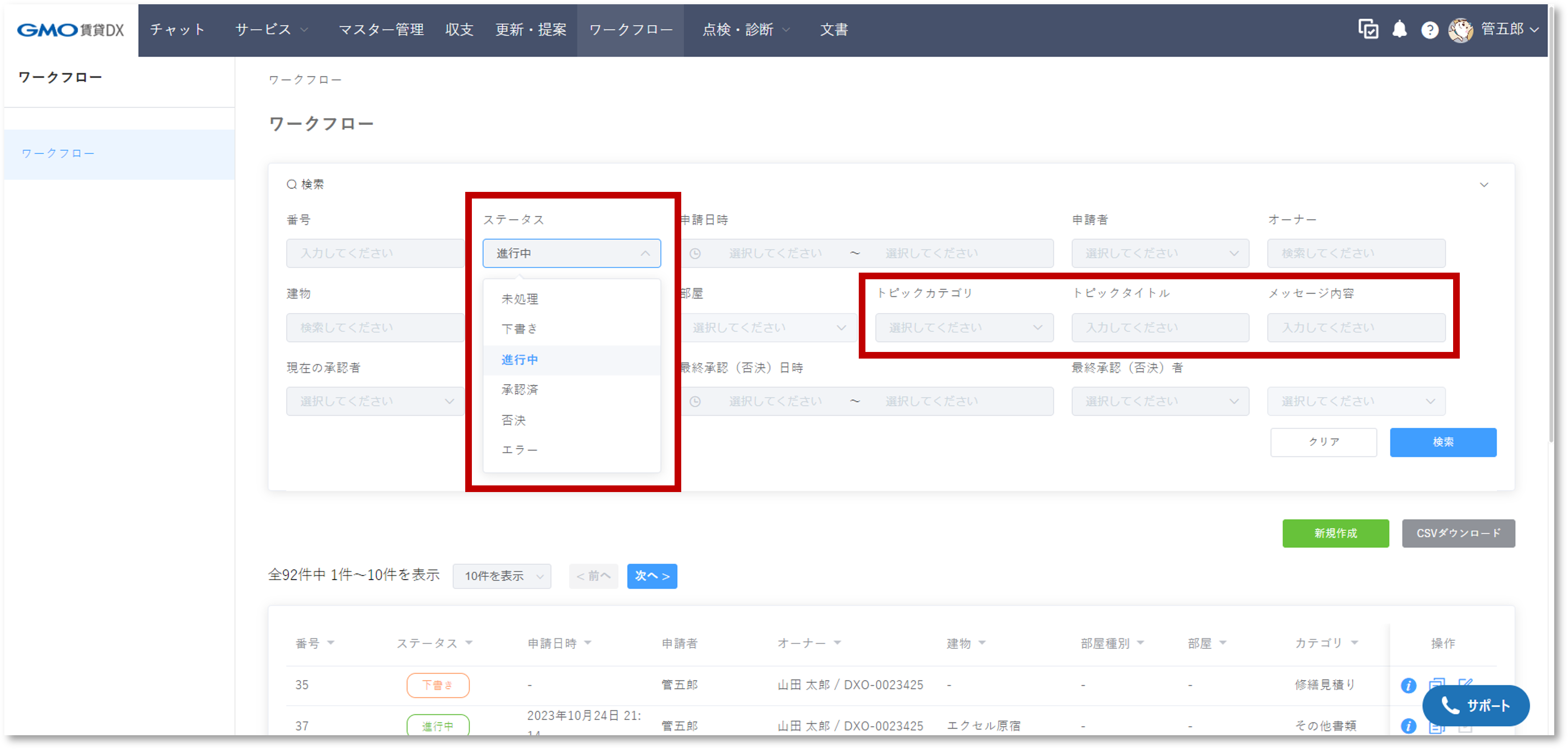The width and height of the screenshot is (1568, 749).
Task: Open the 10件を表示 page size dropdown
Action: (502, 576)
